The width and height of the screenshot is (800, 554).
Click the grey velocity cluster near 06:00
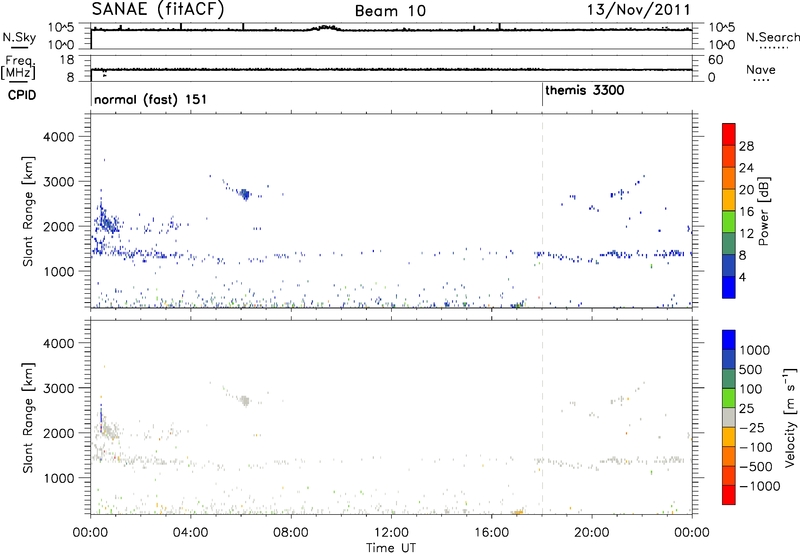point(245,400)
